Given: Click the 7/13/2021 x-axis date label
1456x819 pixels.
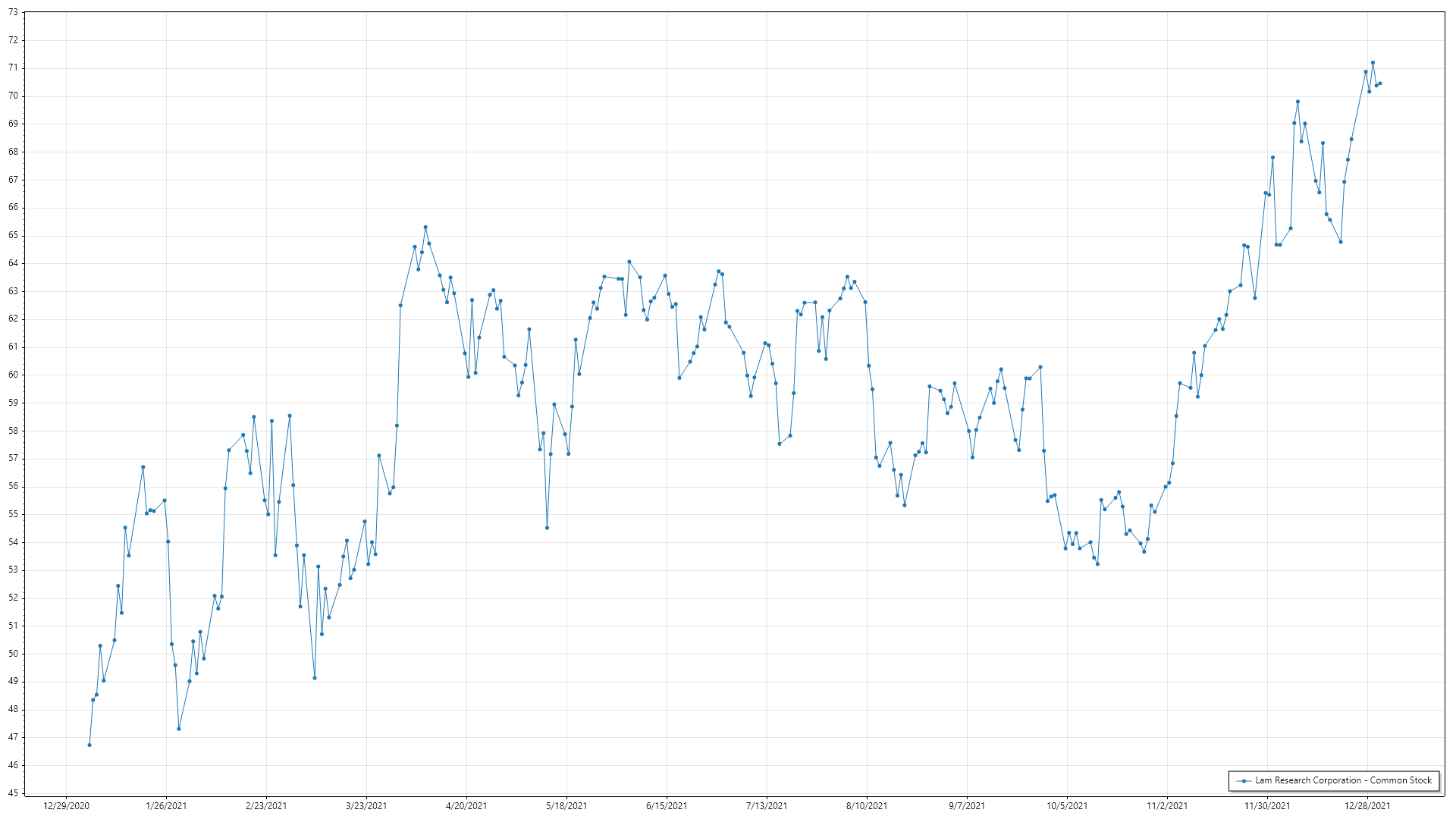Looking at the screenshot, I should (x=767, y=806).
